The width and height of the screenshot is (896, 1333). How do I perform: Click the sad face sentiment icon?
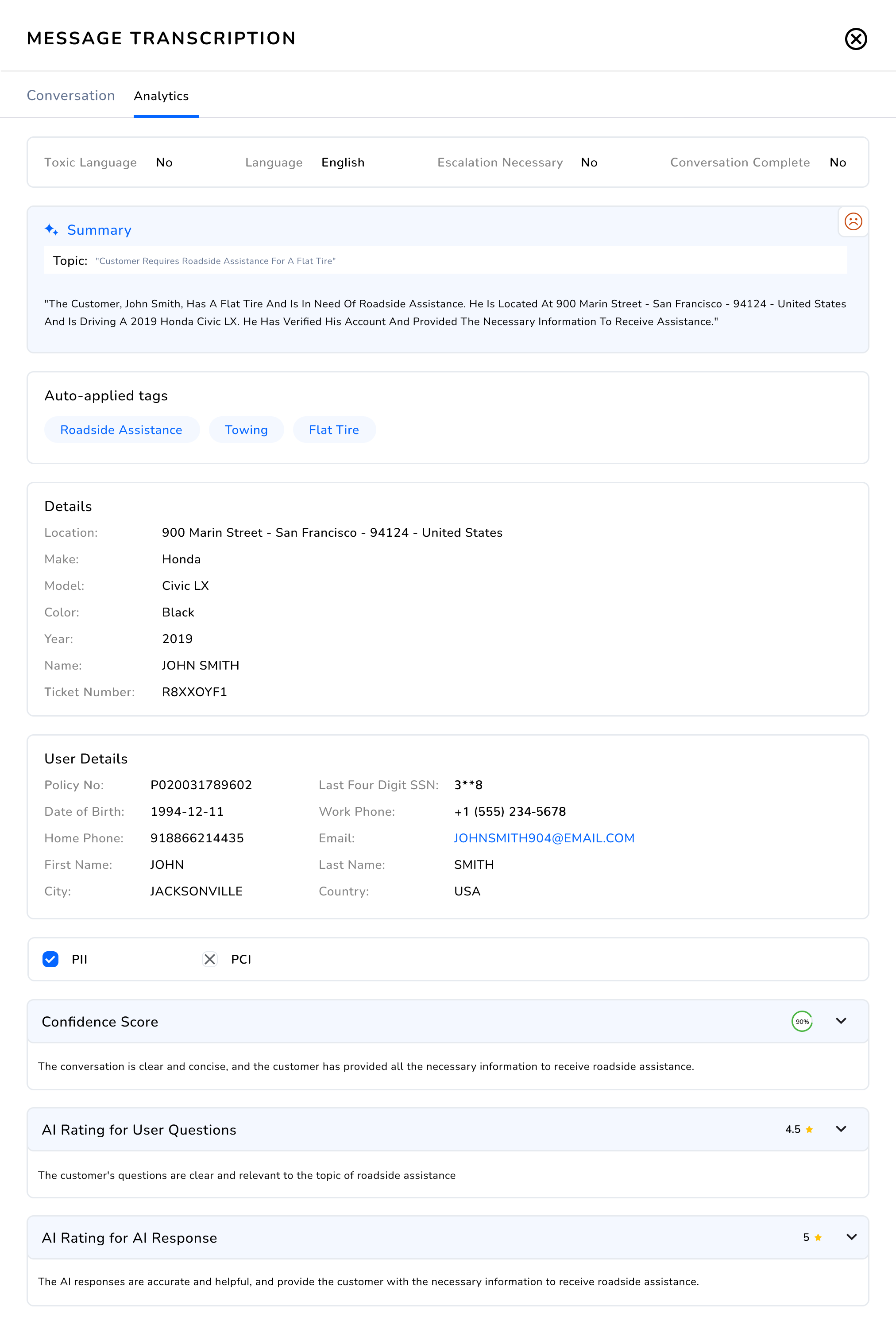(x=853, y=221)
